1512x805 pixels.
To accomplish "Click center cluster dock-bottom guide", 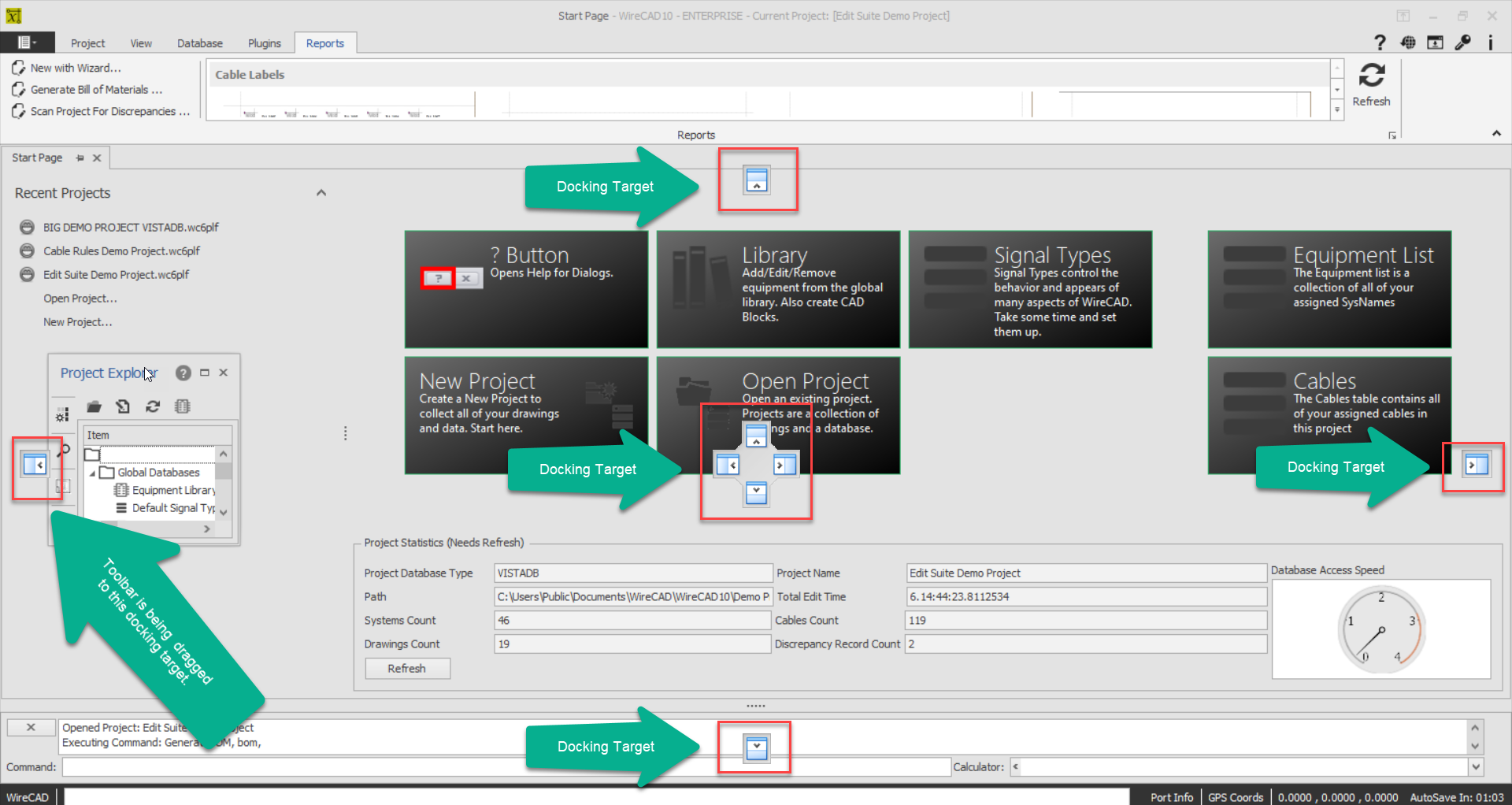I will tap(756, 493).
